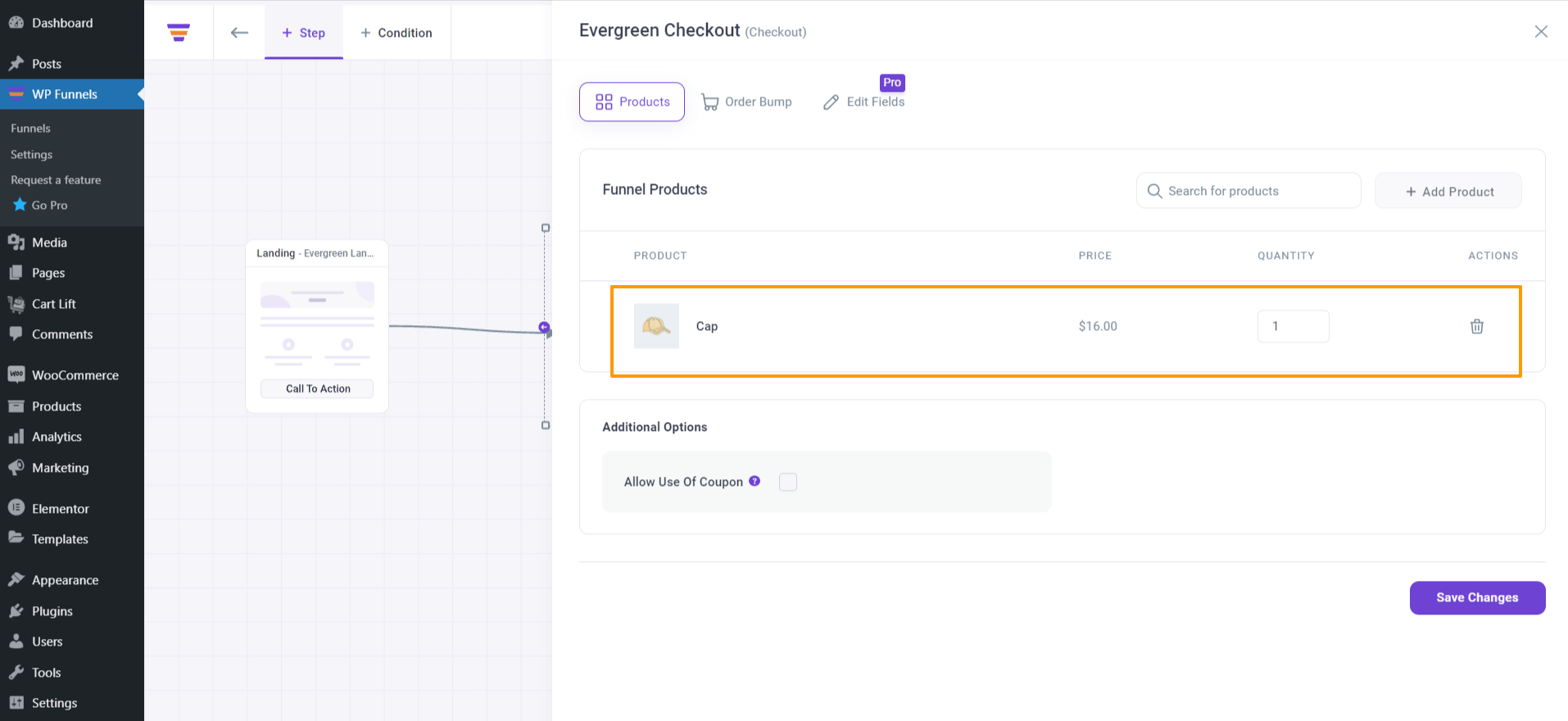Image resolution: width=1568 pixels, height=721 pixels.
Task: Click the Landing - Evergreen Lan... title
Action: click(x=315, y=253)
